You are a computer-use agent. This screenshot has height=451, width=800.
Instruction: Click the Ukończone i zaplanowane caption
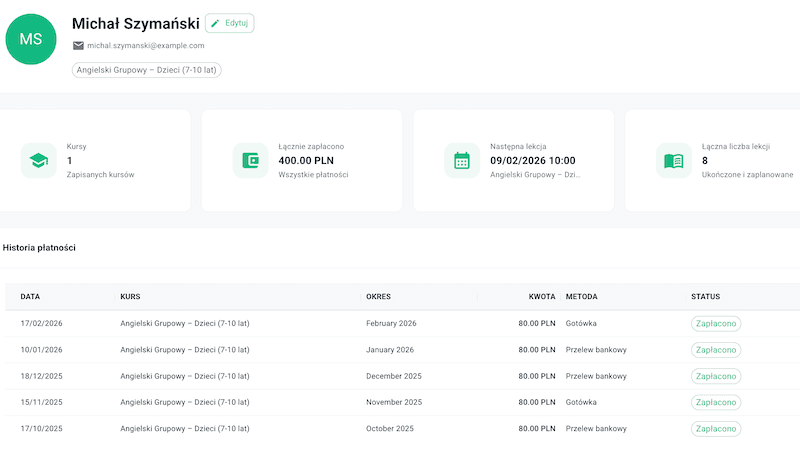(x=747, y=174)
